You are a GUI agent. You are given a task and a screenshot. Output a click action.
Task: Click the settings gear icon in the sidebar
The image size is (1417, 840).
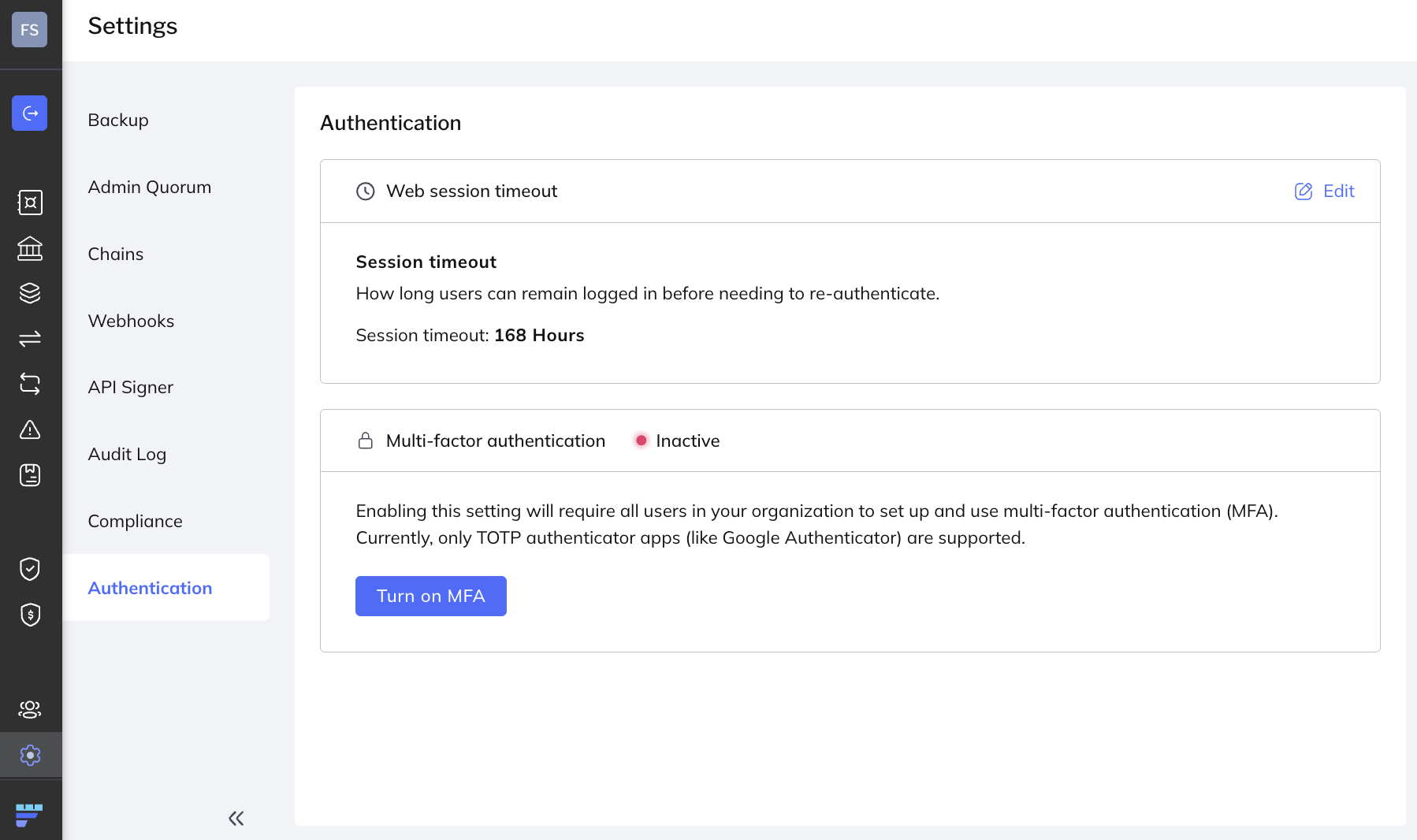click(x=30, y=755)
